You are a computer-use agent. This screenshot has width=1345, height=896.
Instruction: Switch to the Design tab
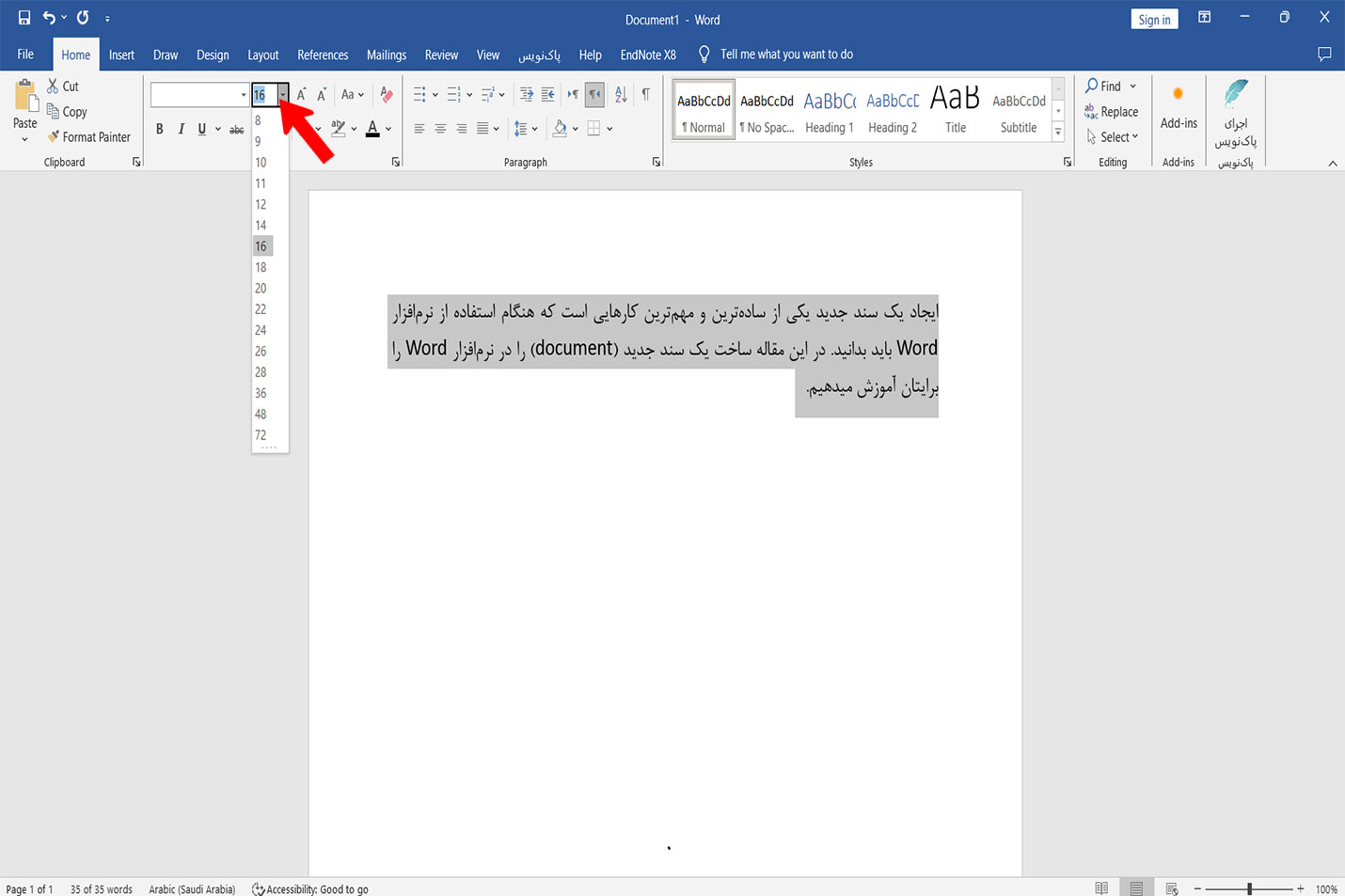click(x=213, y=55)
